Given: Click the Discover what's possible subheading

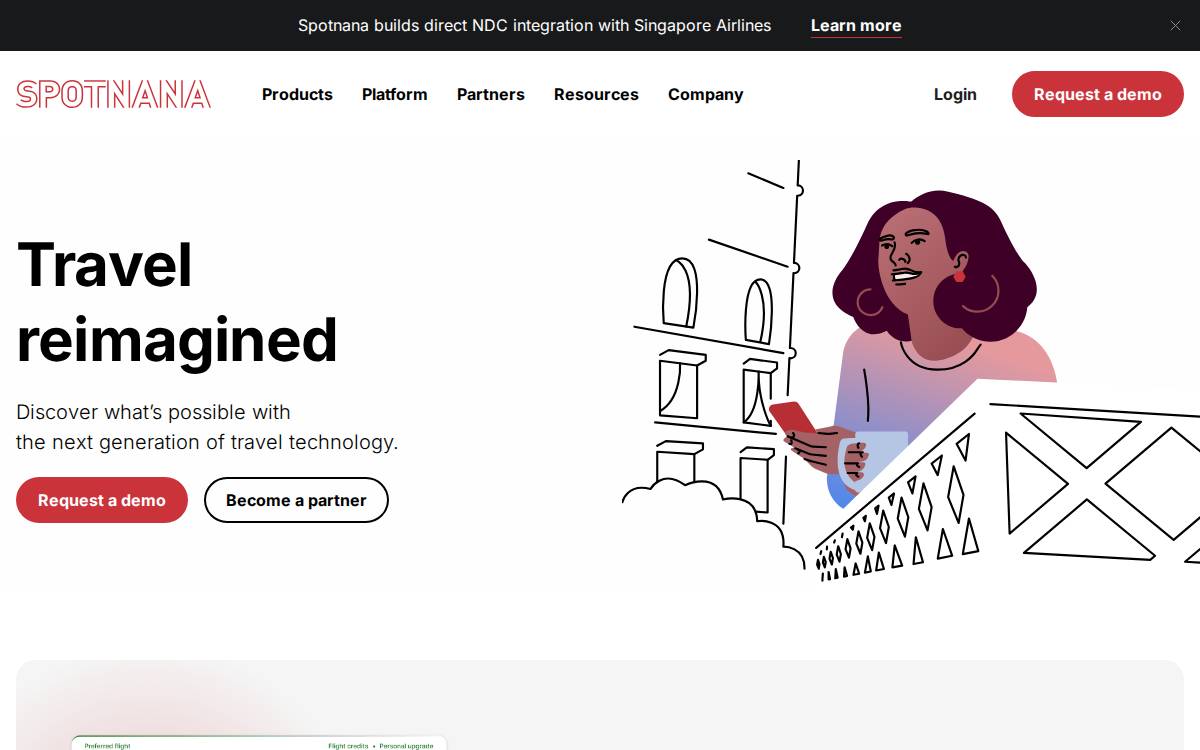Looking at the screenshot, I should (x=207, y=427).
